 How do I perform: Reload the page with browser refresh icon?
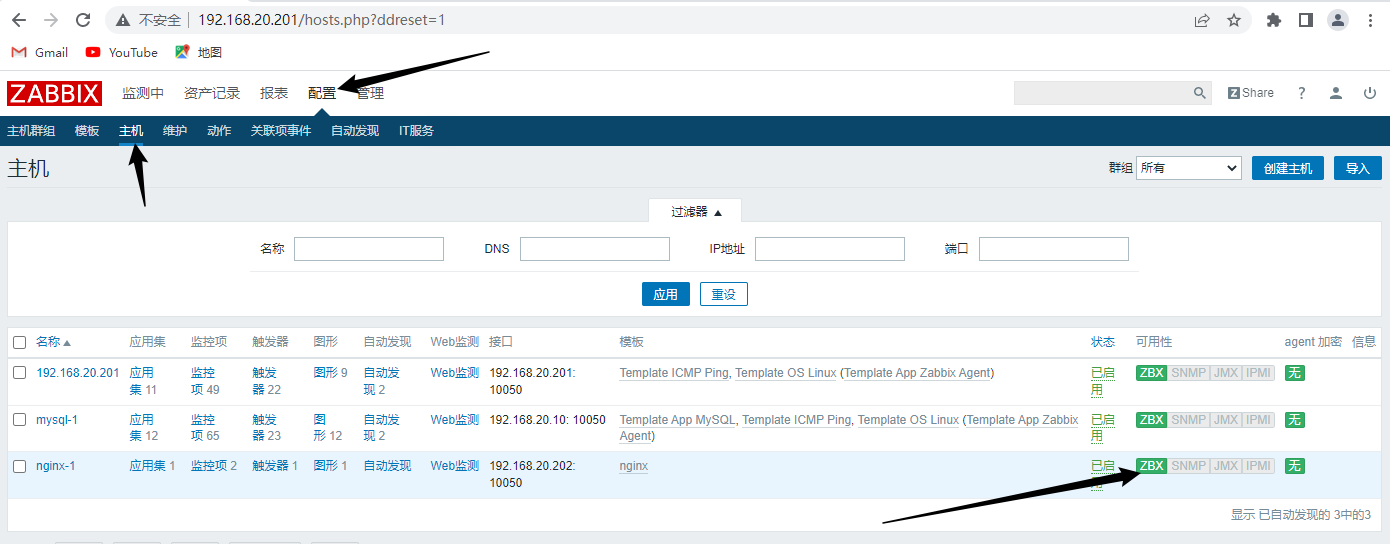pos(84,20)
